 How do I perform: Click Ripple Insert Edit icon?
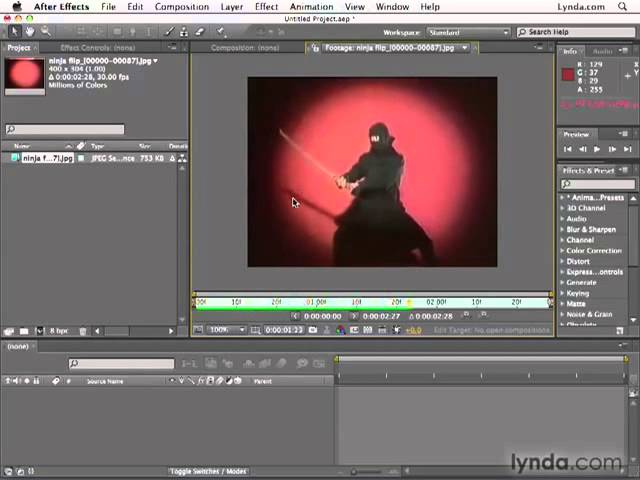click(x=466, y=315)
